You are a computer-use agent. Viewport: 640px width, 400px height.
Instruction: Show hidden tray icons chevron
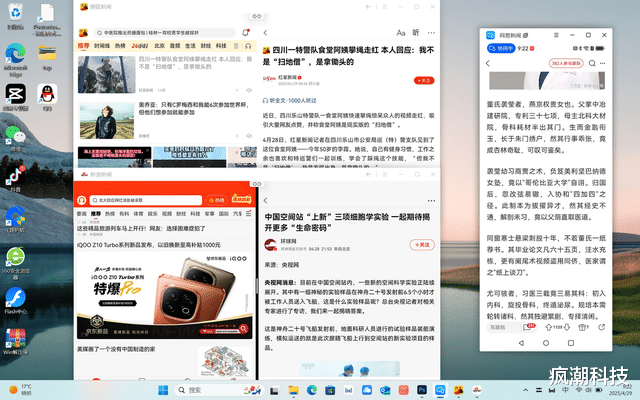[525, 390]
